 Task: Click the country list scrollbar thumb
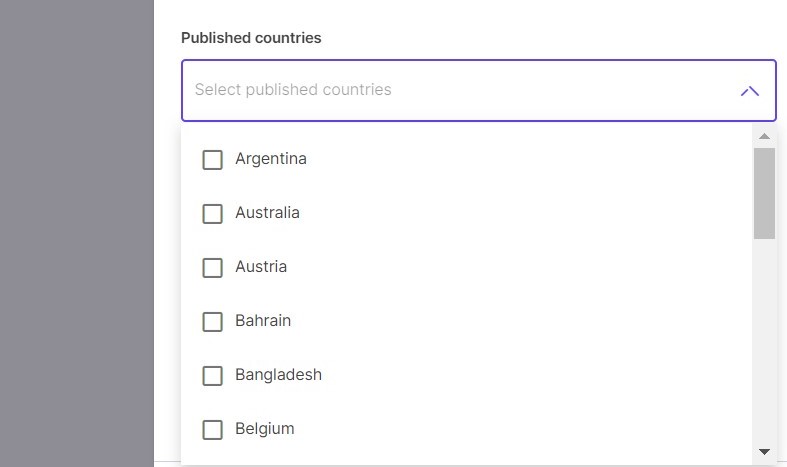click(764, 193)
